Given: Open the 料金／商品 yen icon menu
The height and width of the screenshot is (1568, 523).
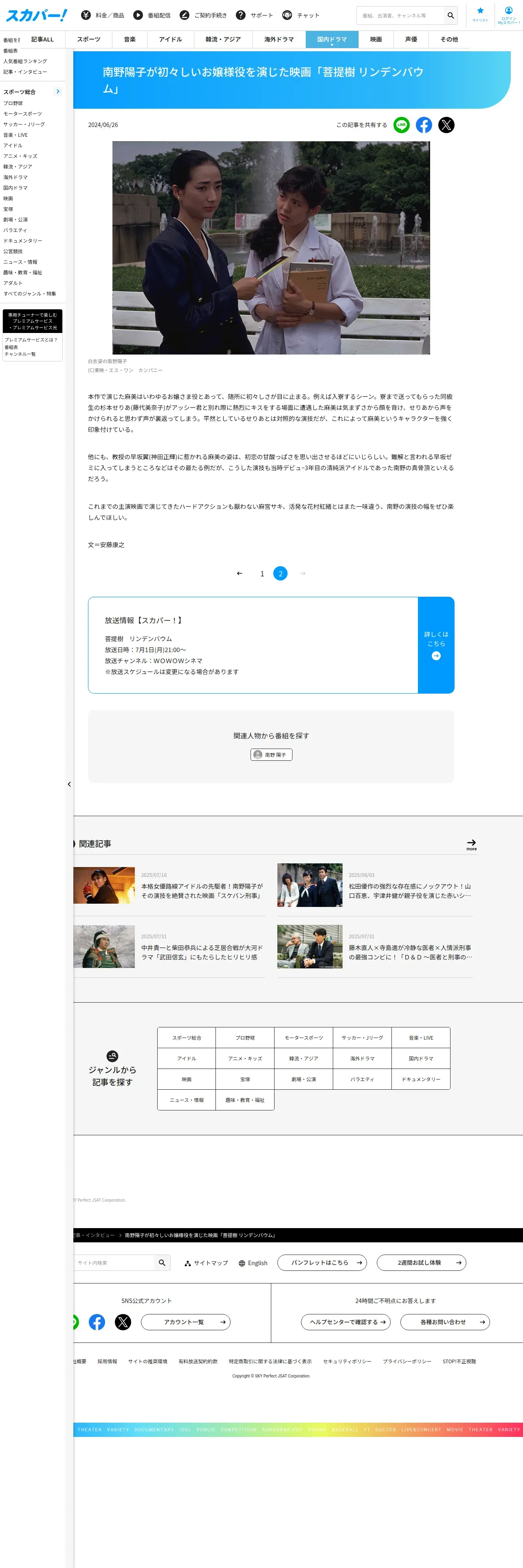Looking at the screenshot, I should pyautogui.click(x=86, y=15).
